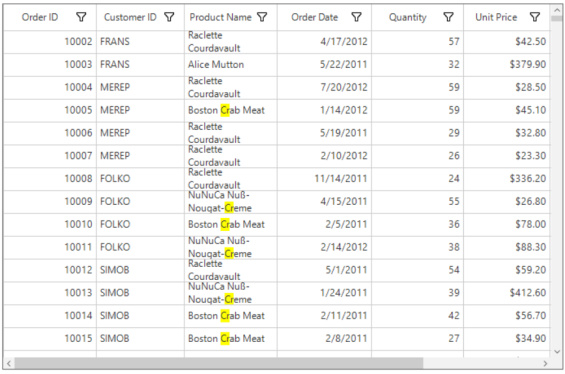Select order ID cell 10008

click(x=50, y=179)
